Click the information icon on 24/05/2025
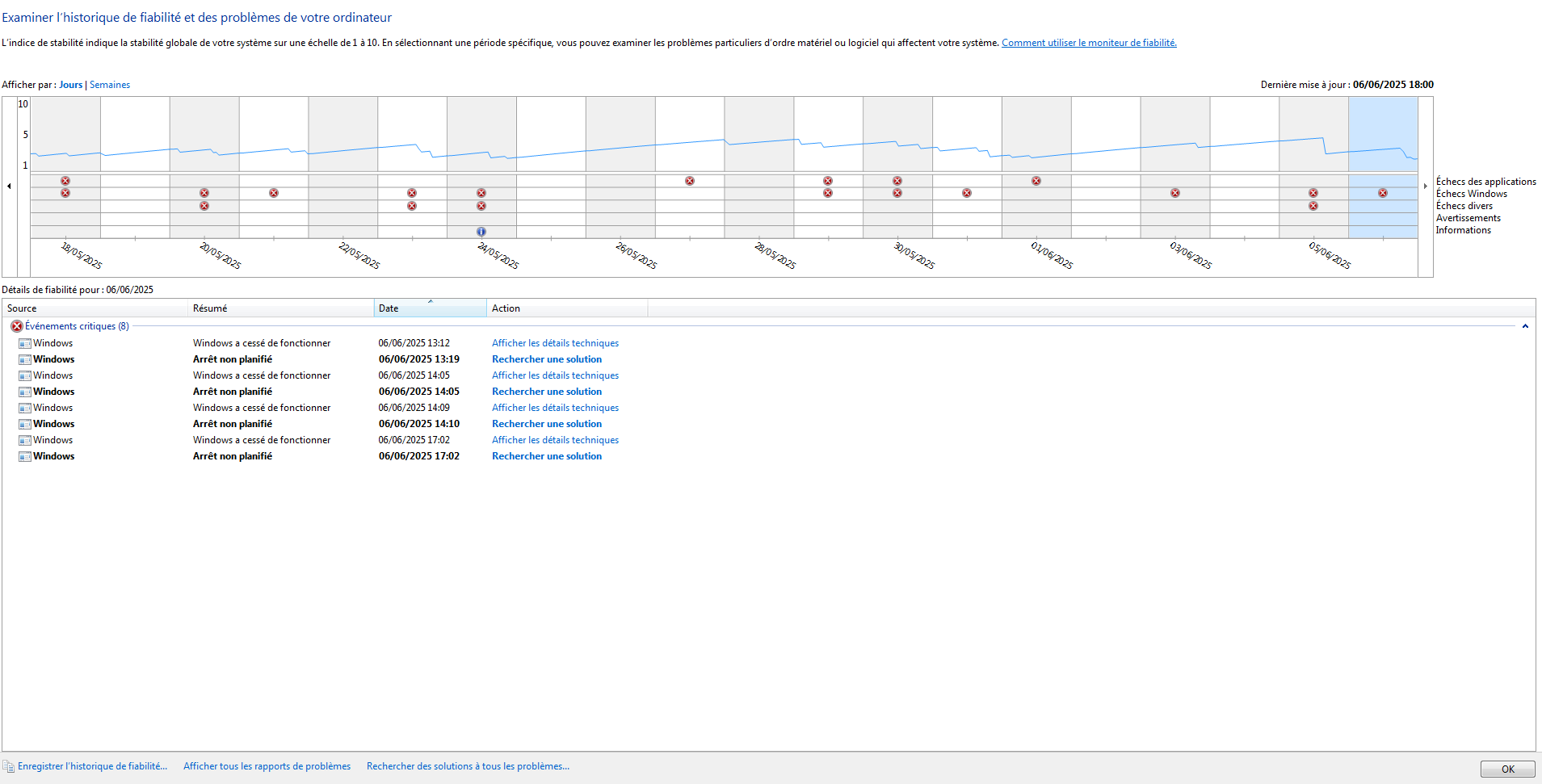This screenshot has height=784, width=1542. (481, 232)
